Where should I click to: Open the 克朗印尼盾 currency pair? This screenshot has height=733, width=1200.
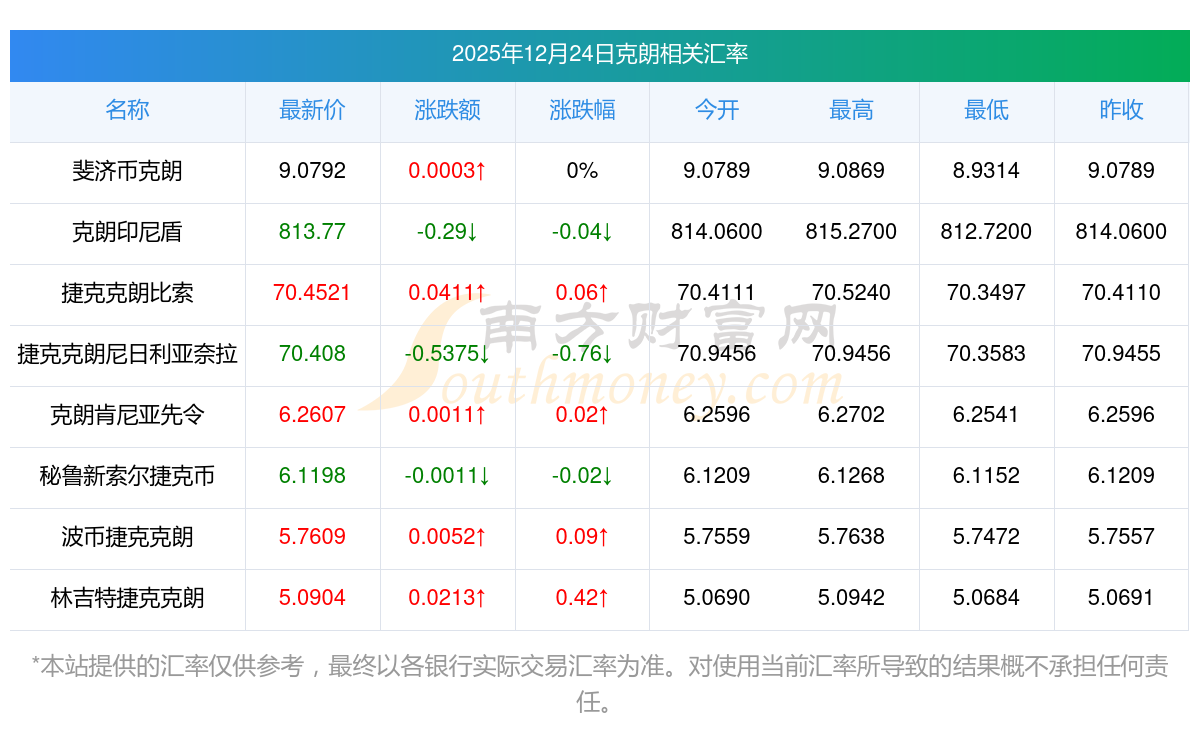coord(127,232)
